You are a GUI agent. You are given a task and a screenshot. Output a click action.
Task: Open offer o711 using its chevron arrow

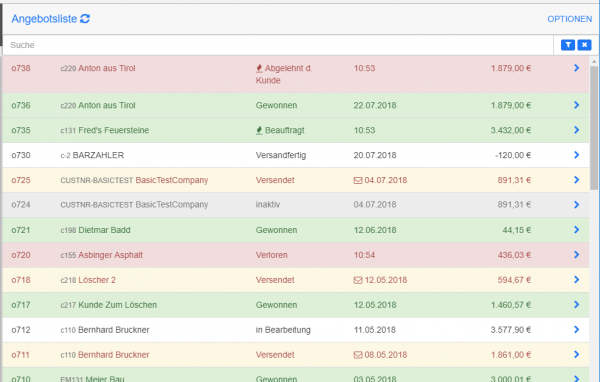tap(576, 354)
